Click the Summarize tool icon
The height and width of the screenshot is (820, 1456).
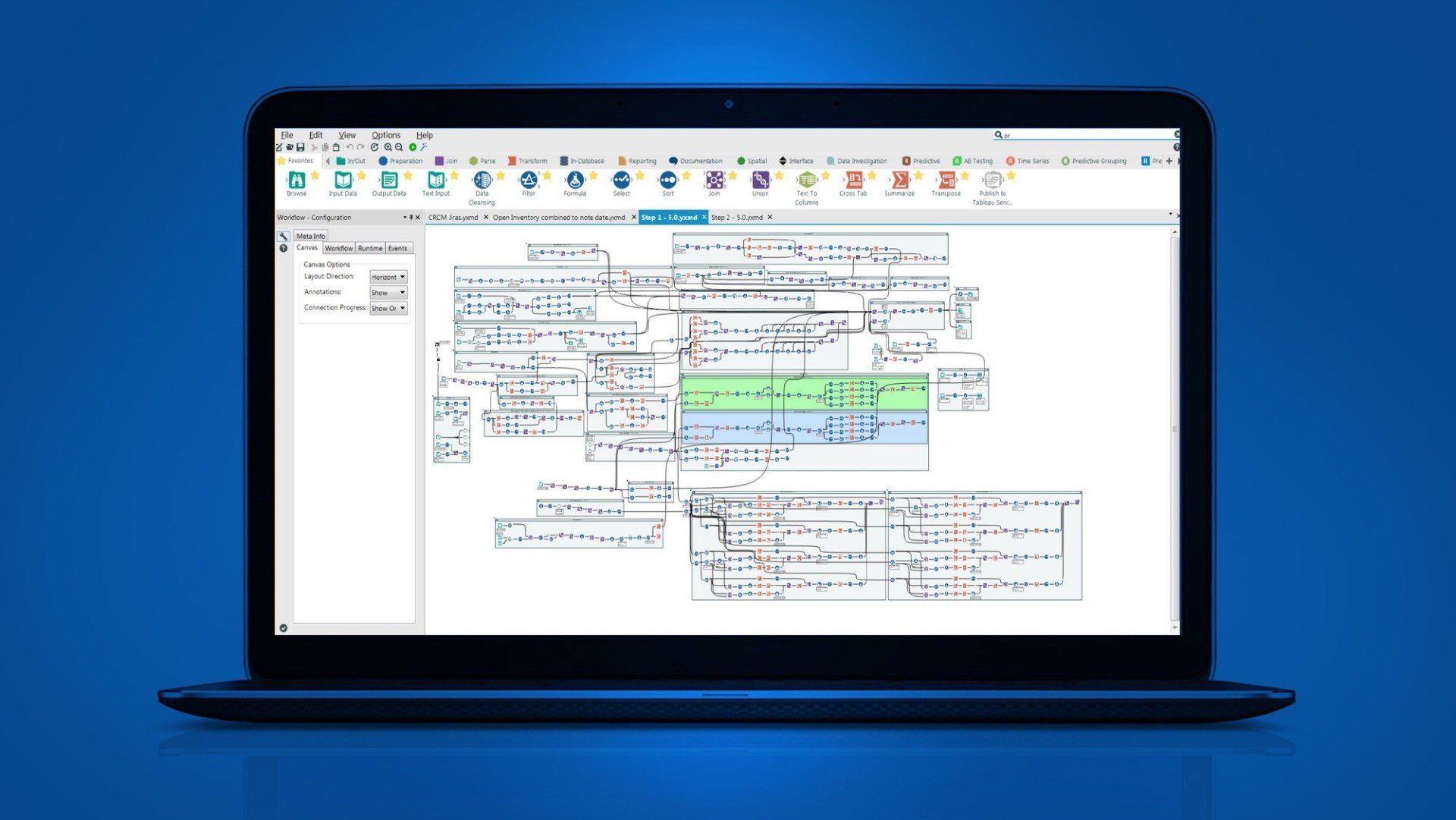click(x=899, y=181)
